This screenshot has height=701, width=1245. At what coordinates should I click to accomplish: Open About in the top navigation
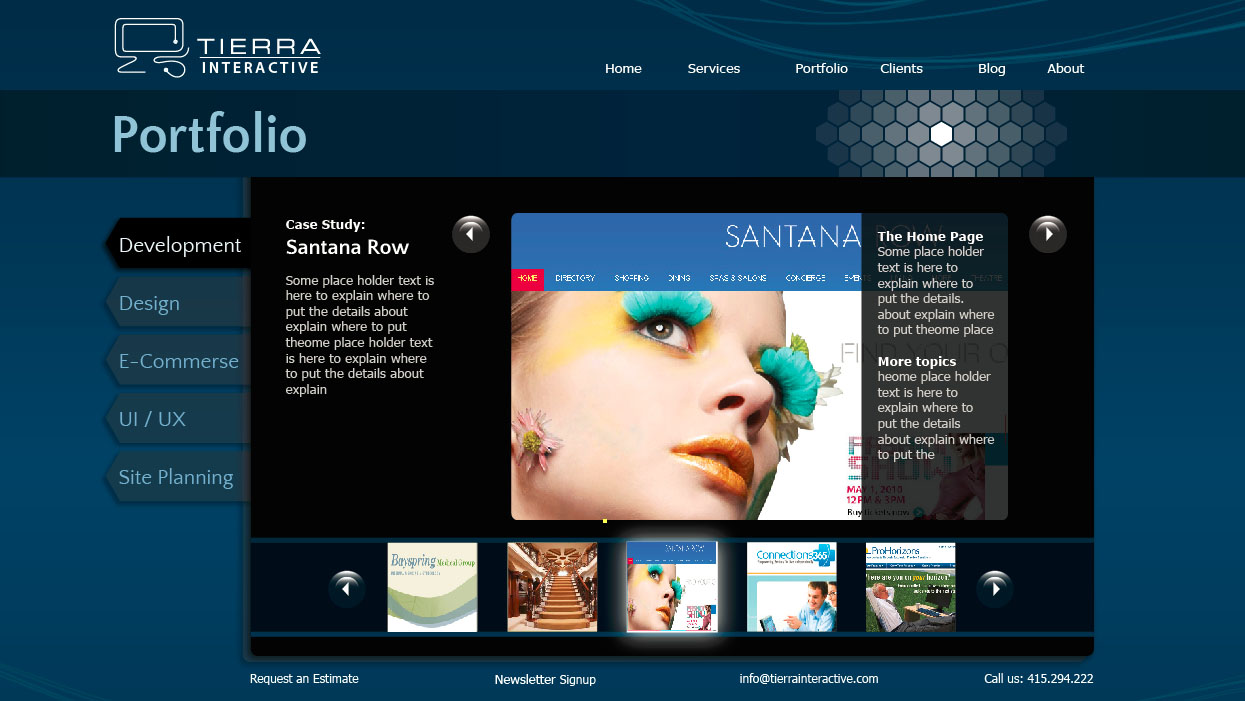click(1066, 69)
